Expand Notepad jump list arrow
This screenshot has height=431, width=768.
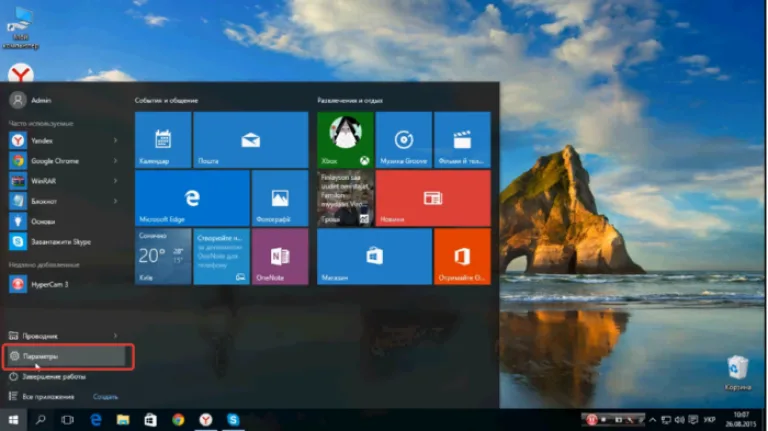pyautogui.click(x=116, y=201)
